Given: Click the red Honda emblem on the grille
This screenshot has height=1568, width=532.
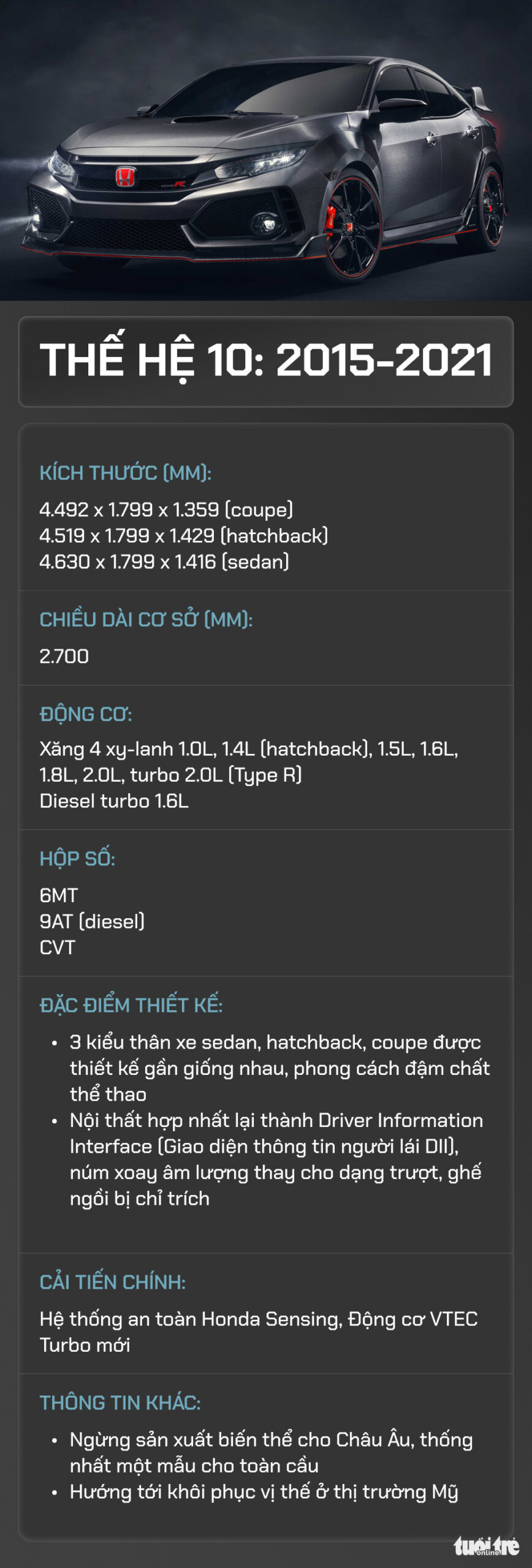Looking at the screenshot, I should [125, 178].
